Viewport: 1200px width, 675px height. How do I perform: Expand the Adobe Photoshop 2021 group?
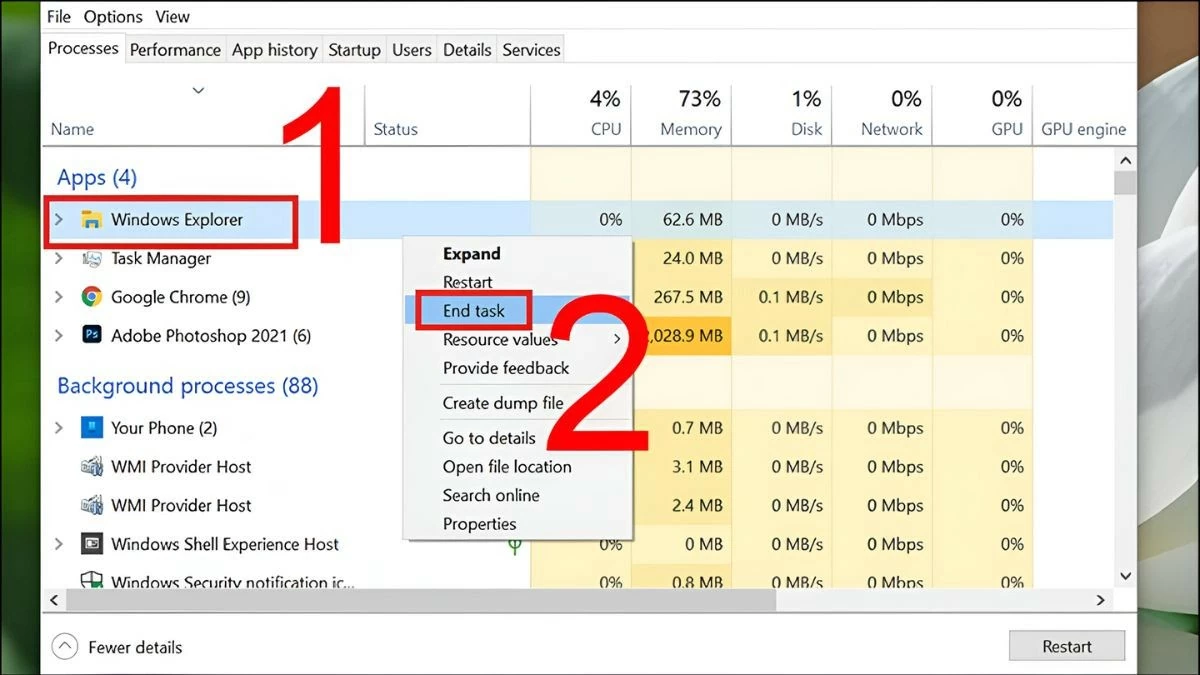pos(59,336)
